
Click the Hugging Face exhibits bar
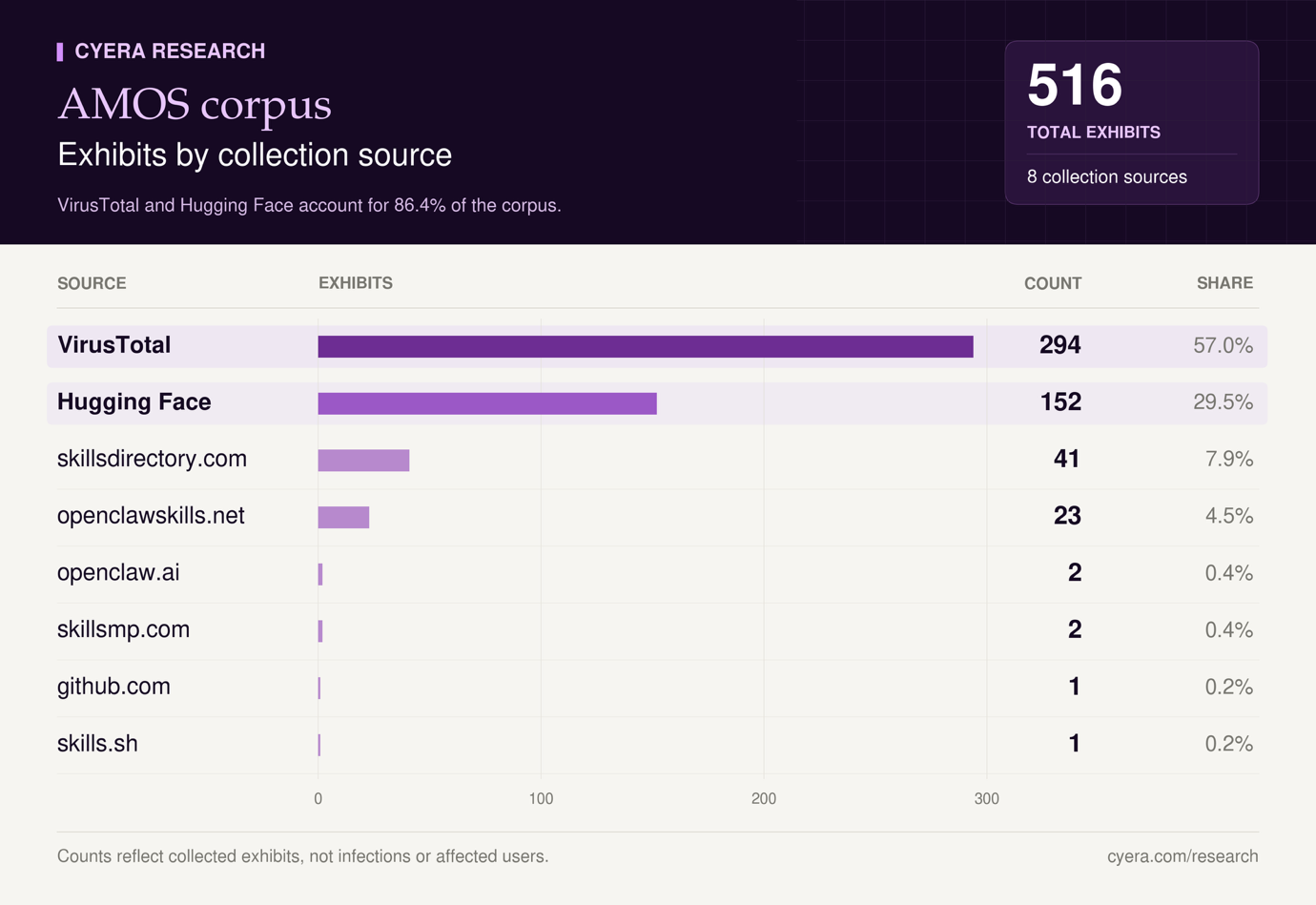pos(487,403)
